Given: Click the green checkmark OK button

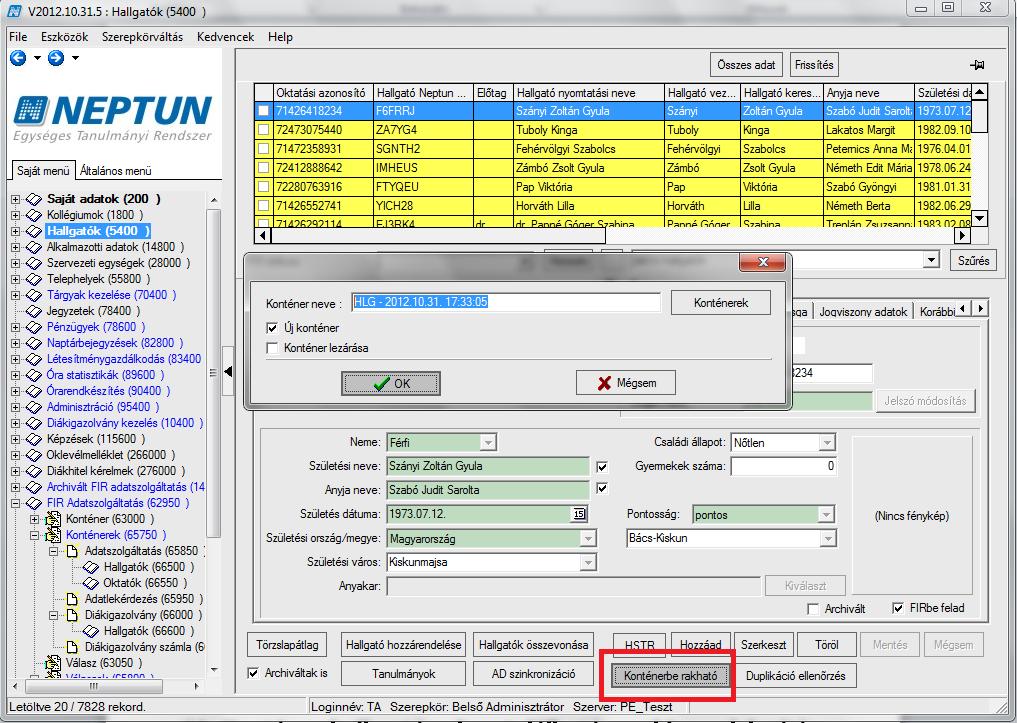Looking at the screenshot, I should click(x=391, y=383).
